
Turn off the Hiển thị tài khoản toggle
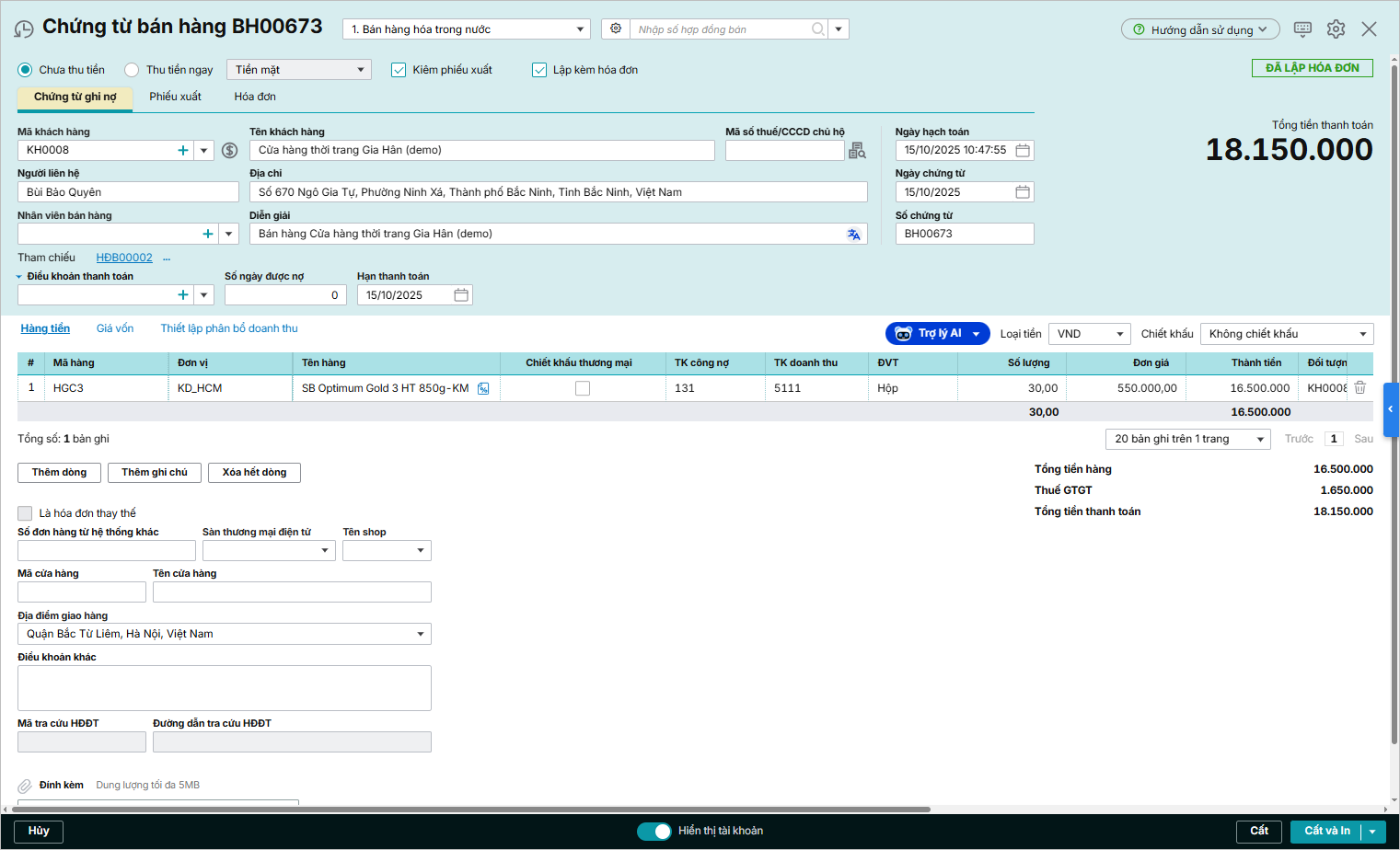click(654, 832)
